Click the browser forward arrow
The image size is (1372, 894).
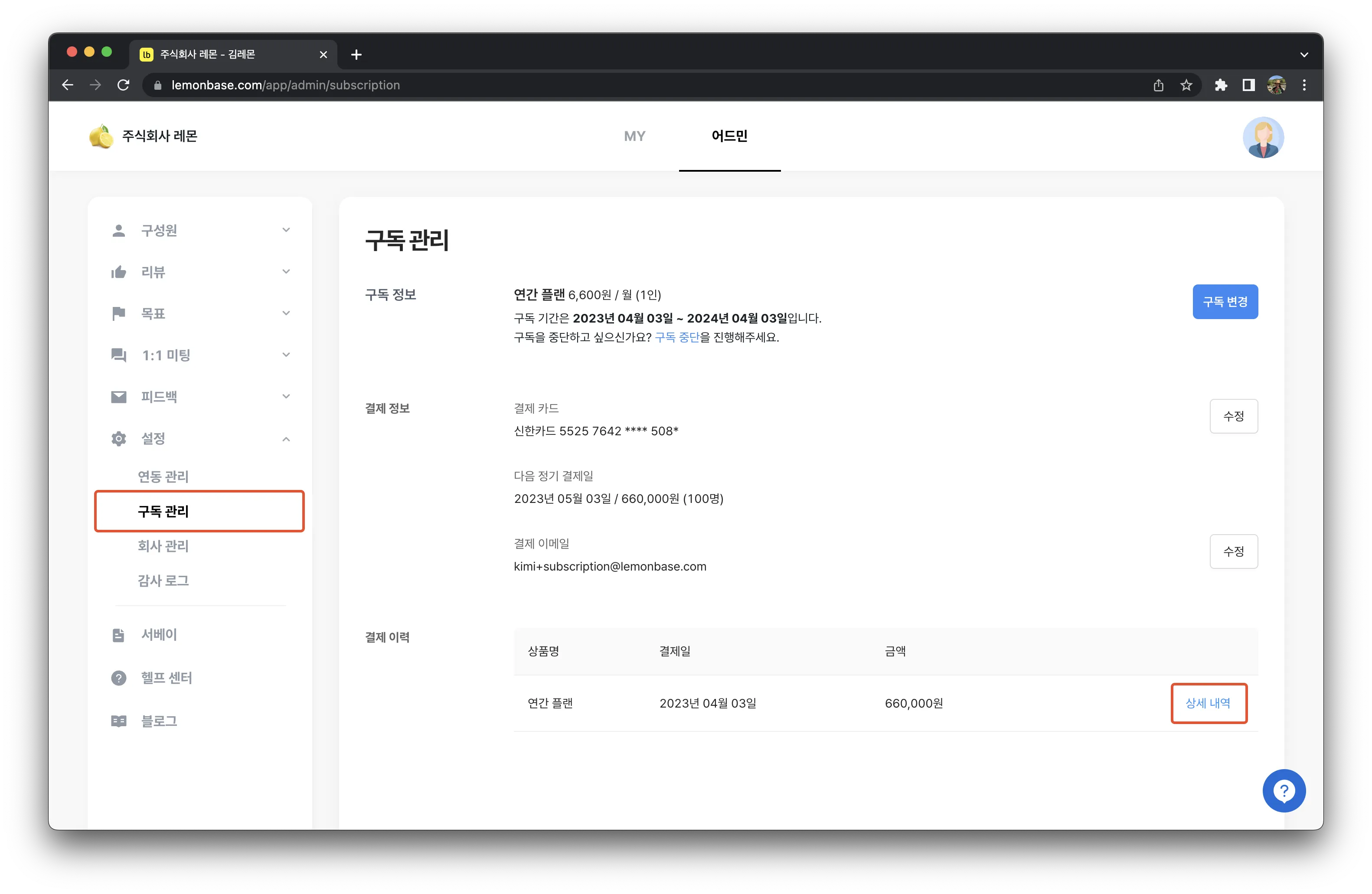[95, 85]
